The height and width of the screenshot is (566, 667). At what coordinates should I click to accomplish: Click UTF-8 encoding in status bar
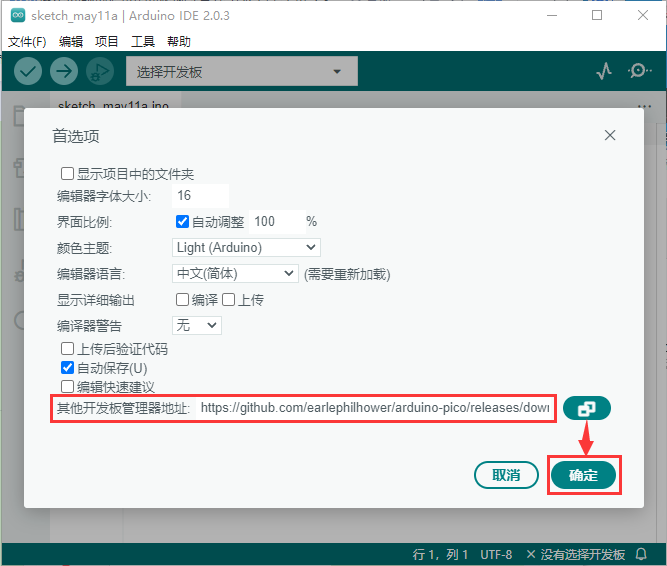(x=496, y=555)
